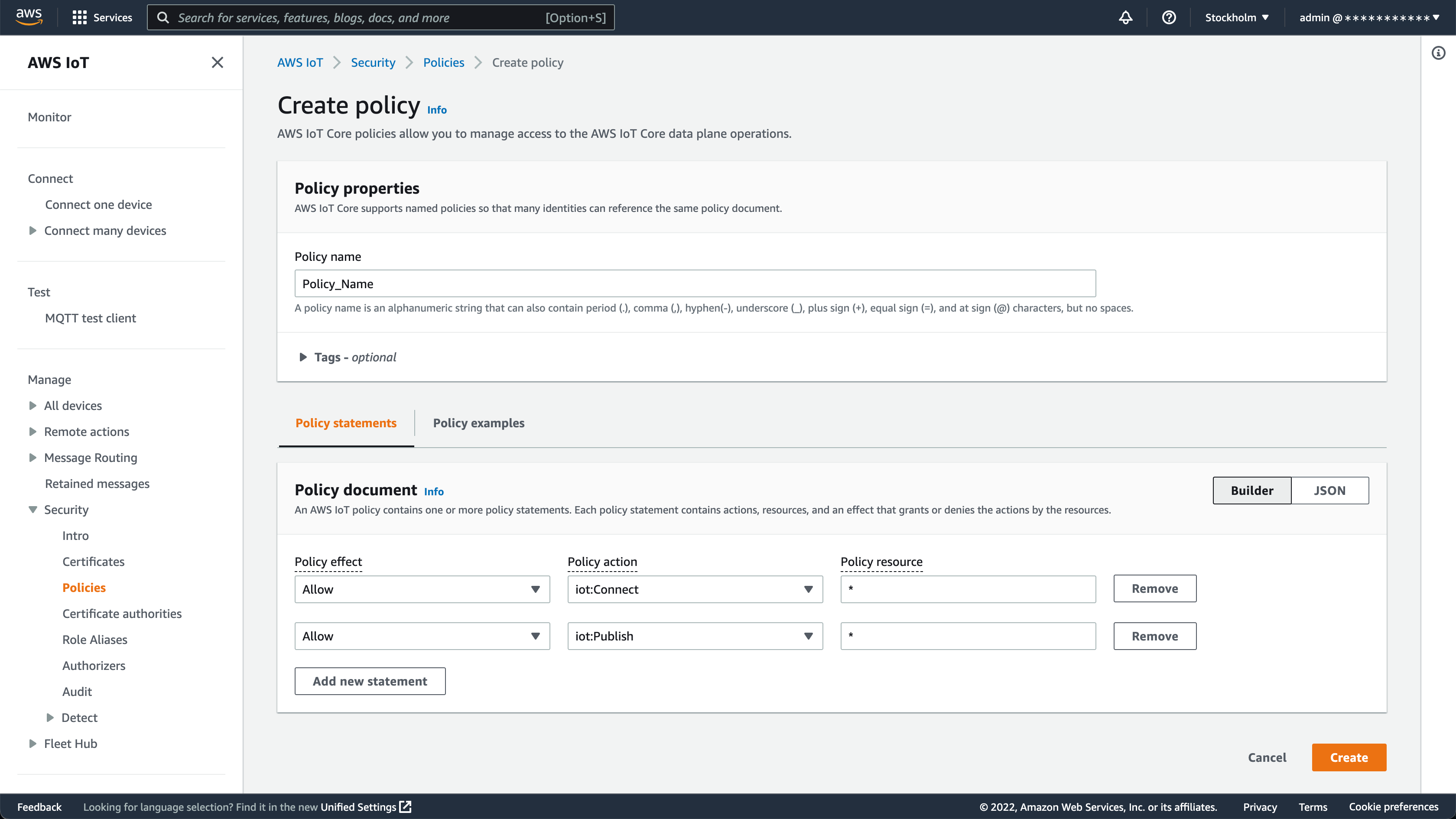The height and width of the screenshot is (819, 1456).
Task: Switch to the Policy examples tab
Action: tap(478, 423)
